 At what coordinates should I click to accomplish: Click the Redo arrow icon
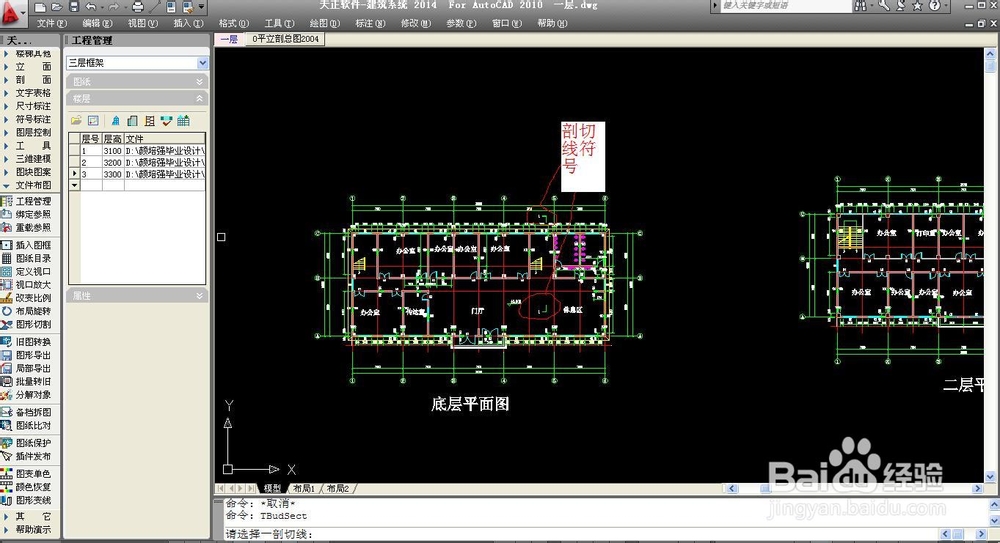114,7
